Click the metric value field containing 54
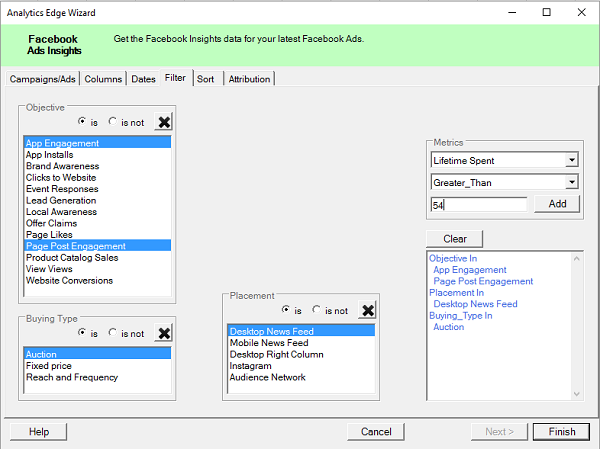The width and height of the screenshot is (600, 449). click(479, 205)
